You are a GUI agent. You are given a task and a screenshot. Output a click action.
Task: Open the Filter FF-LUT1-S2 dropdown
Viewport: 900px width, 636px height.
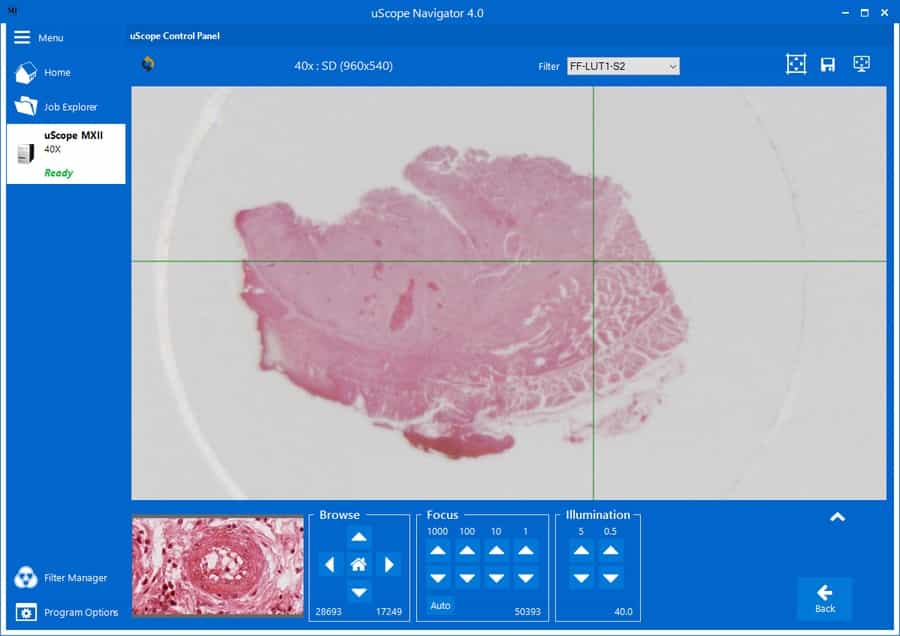click(623, 66)
